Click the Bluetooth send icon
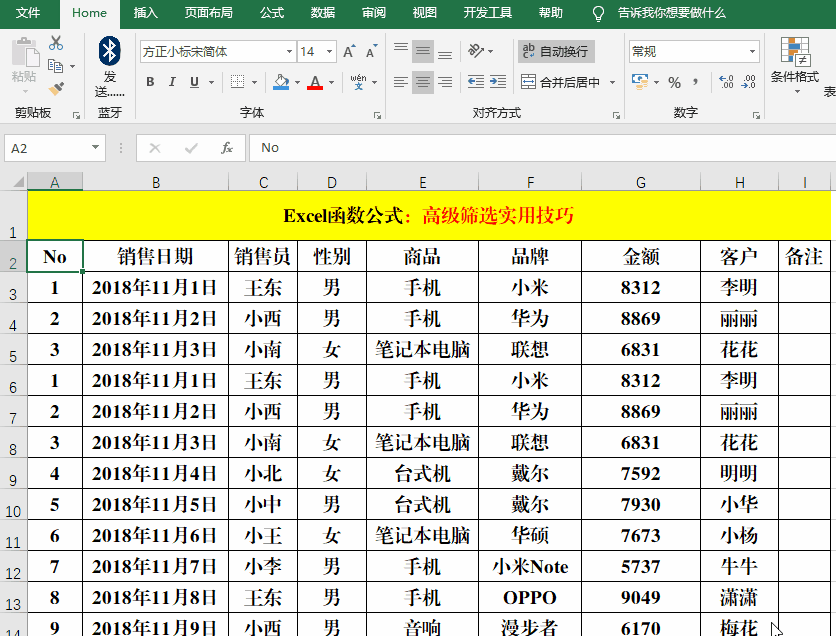836x636 pixels. click(x=109, y=50)
